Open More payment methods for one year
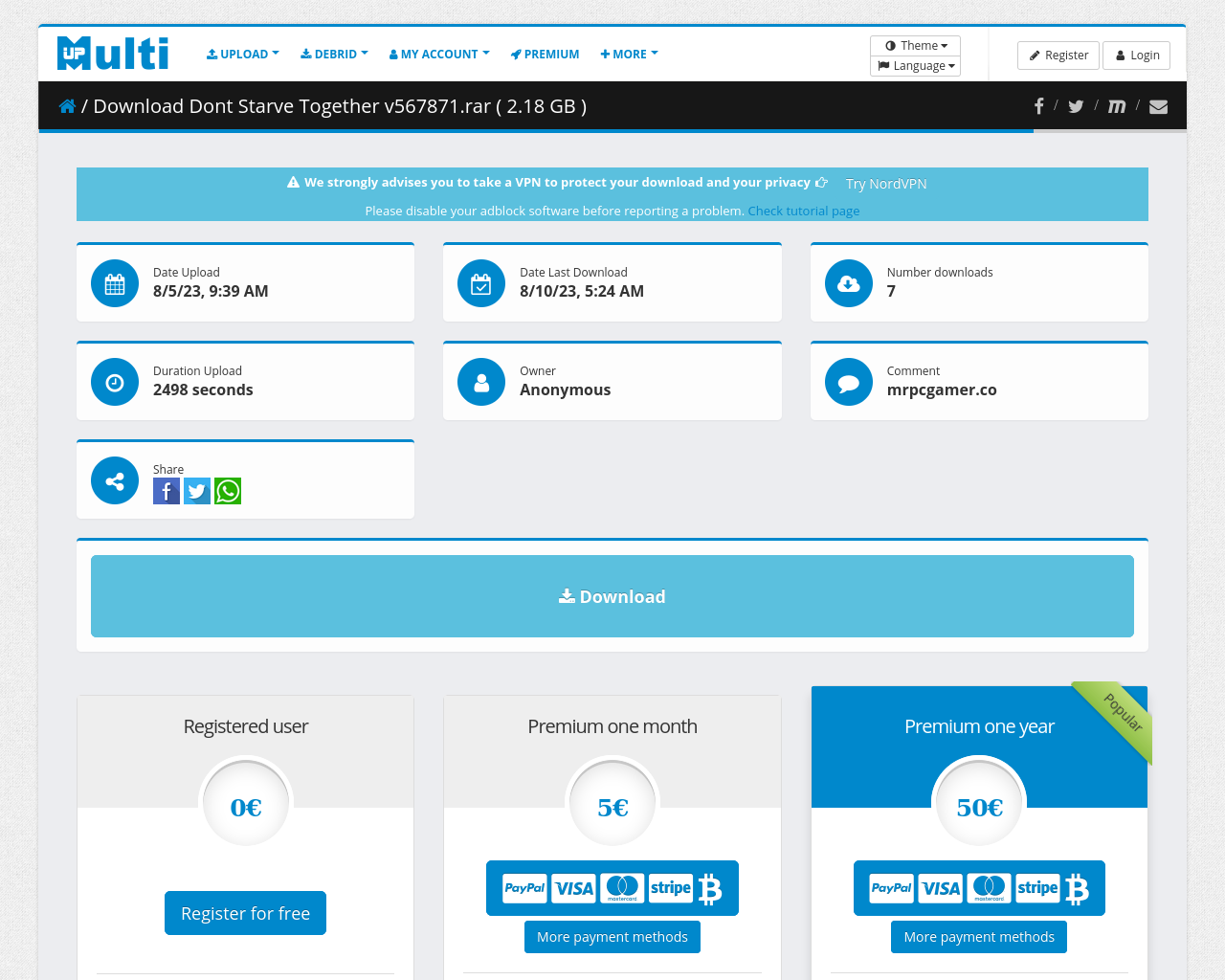 coord(979,937)
